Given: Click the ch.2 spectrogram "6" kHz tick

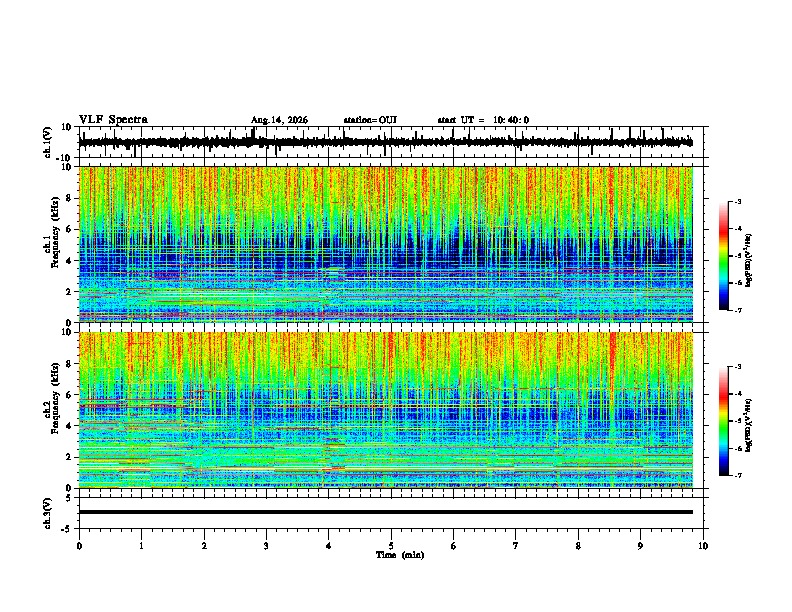Looking at the screenshot, I should (x=69, y=395).
